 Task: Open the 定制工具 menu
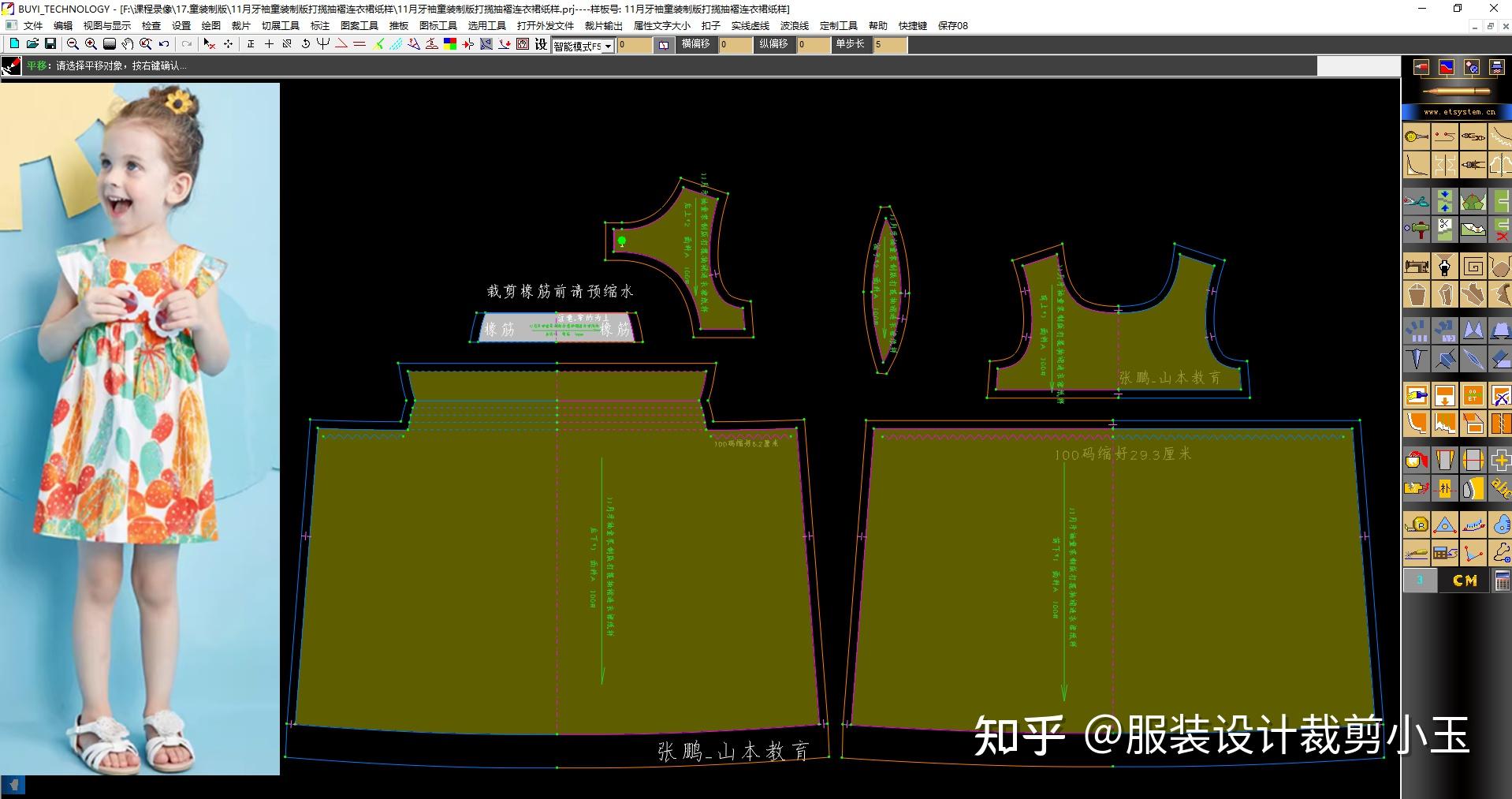[x=839, y=26]
